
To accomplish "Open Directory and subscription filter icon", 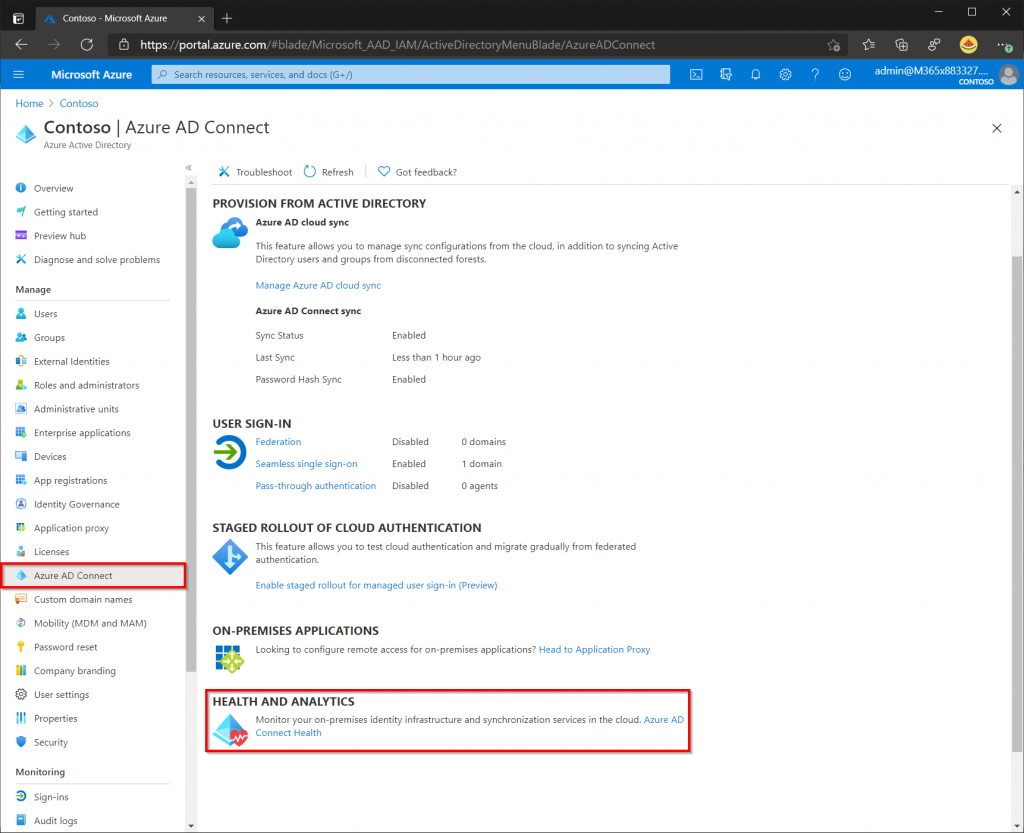I will click(x=726, y=74).
